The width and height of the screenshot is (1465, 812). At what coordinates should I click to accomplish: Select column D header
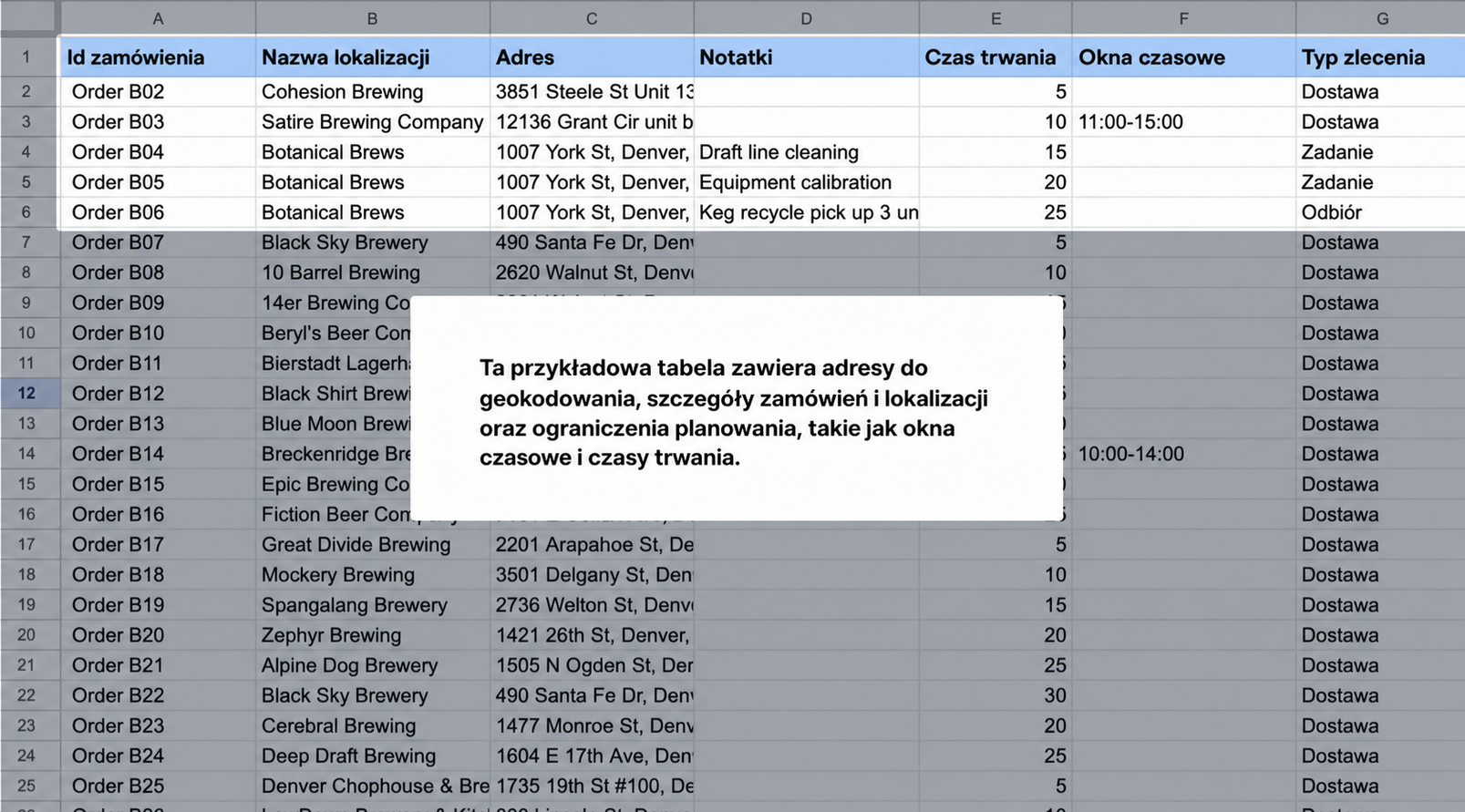(x=806, y=18)
